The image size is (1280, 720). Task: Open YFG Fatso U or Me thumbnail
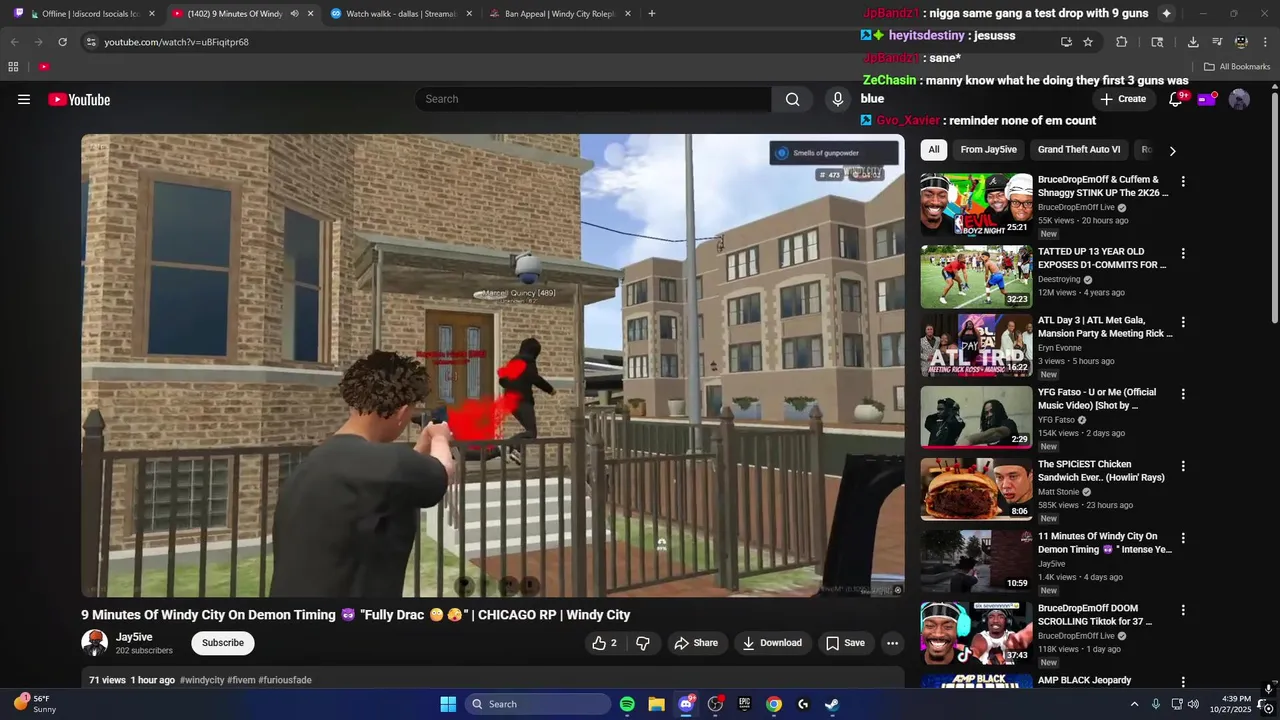(x=977, y=417)
